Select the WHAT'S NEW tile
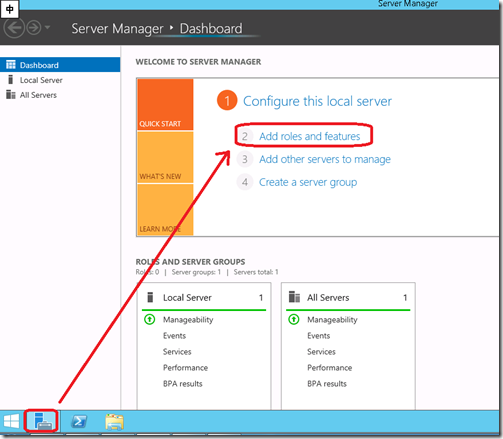The height and width of the screenshot is (439, 503). 165,157
